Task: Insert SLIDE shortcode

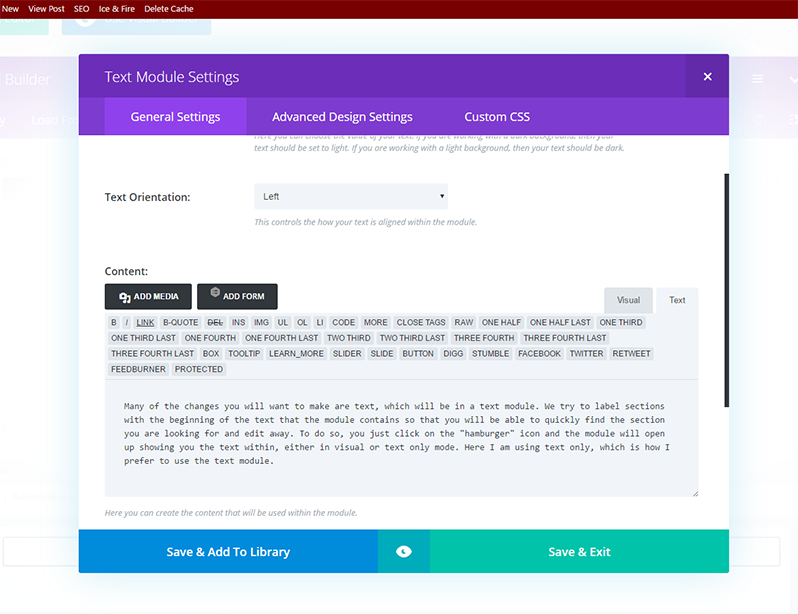Action: (x=382, y=354)
